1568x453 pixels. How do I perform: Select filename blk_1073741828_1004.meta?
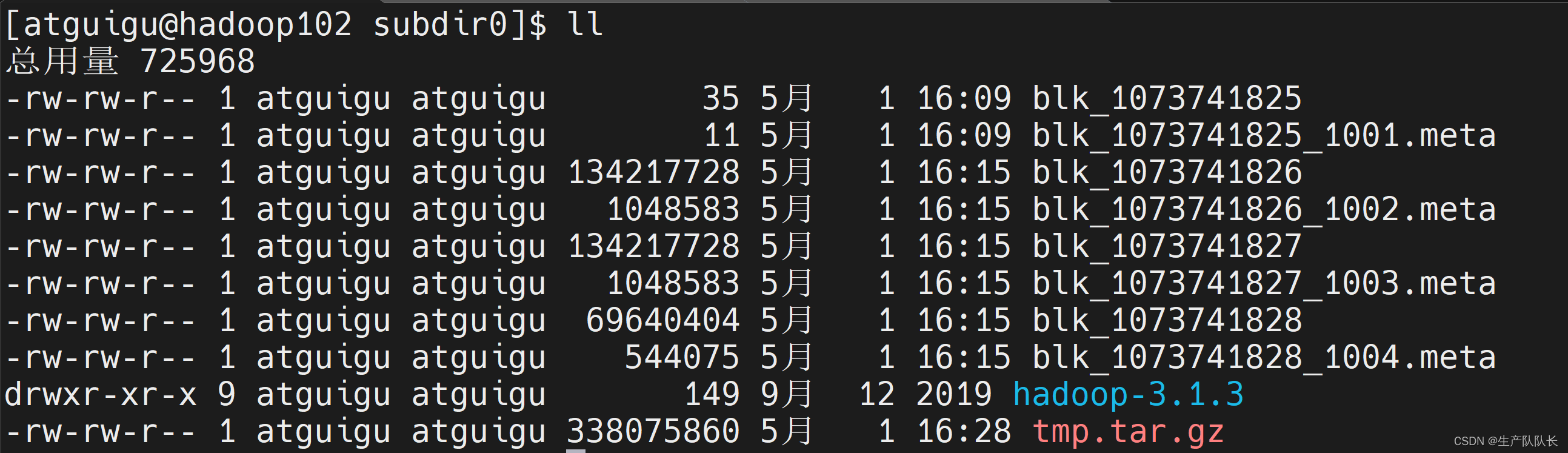pyautogui.click(x=1264, y=358)
